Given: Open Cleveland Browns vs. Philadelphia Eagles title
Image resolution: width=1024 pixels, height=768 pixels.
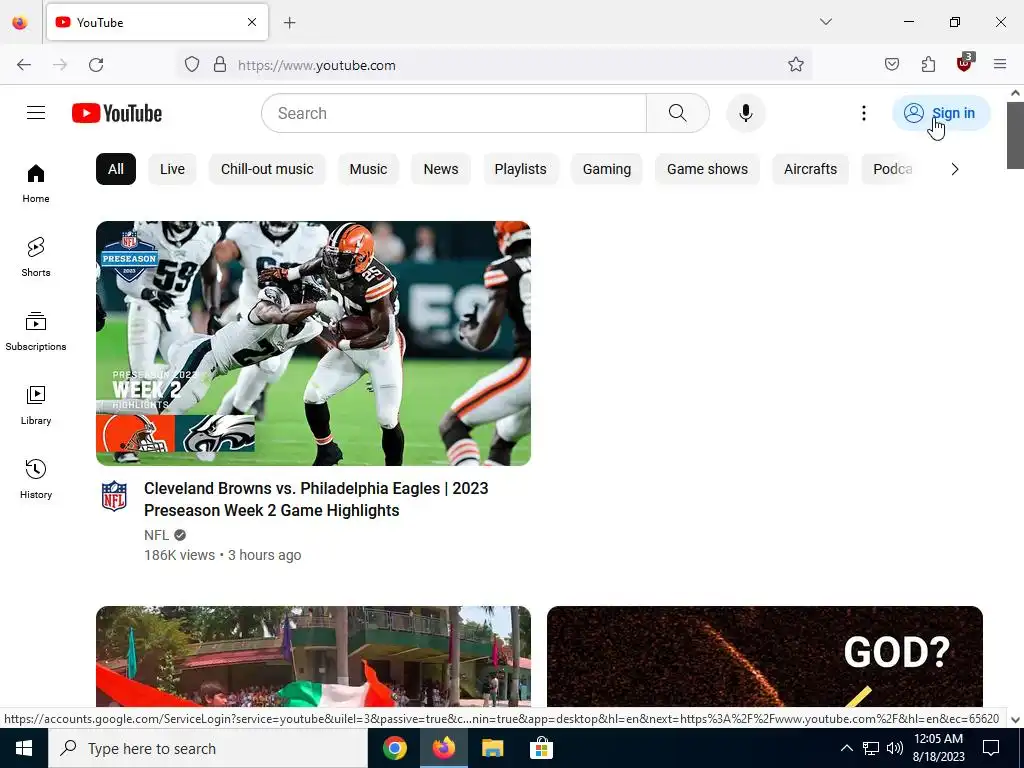Looking at the screenshot, I should (316, 499).
